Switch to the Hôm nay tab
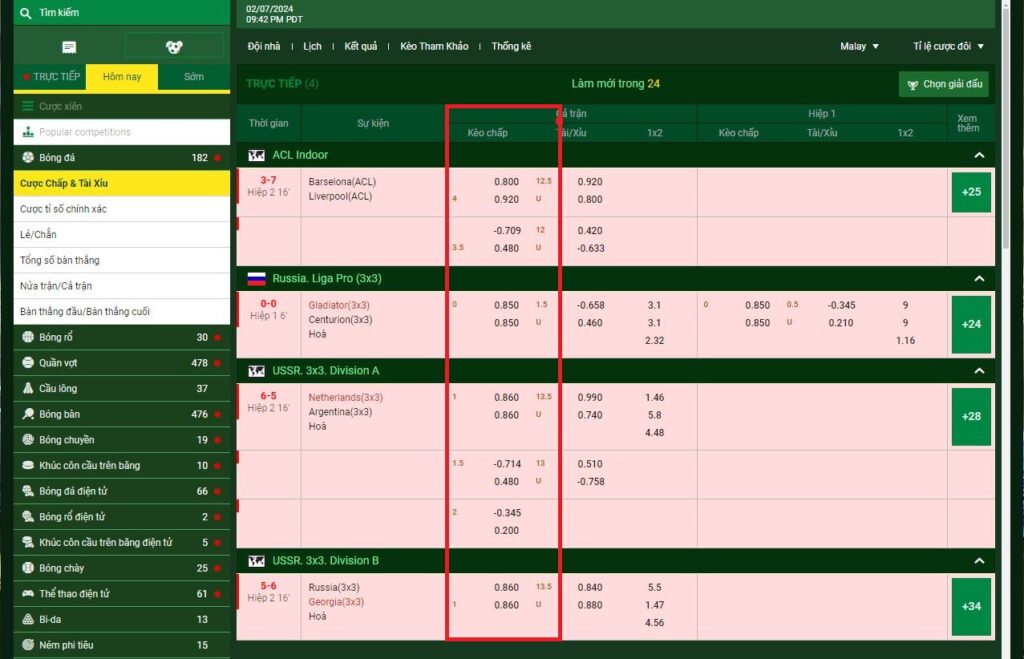The height and width of the screenshot is (659, 1024). coord(122,77)
